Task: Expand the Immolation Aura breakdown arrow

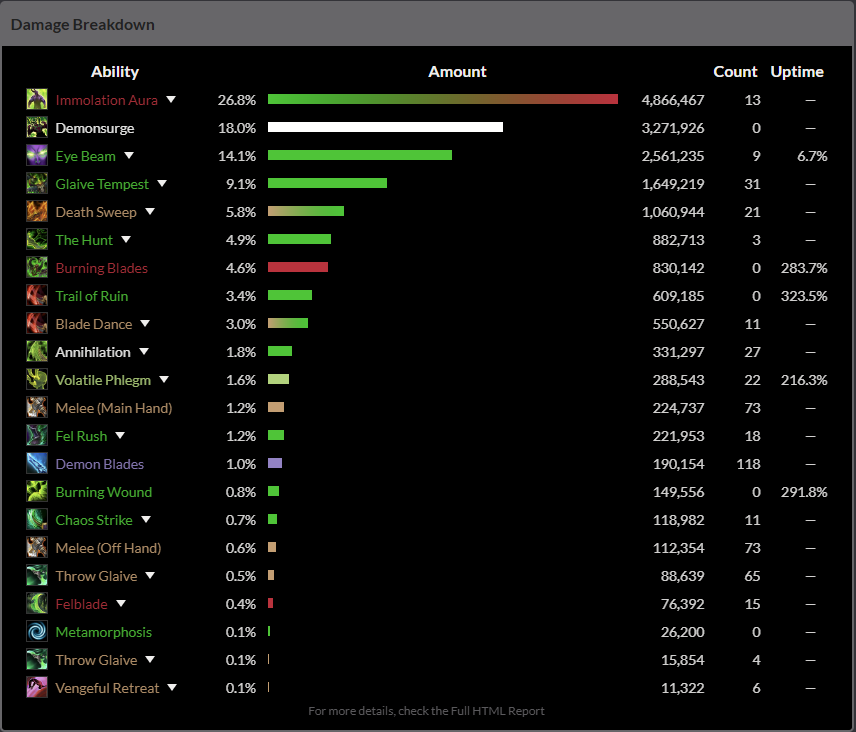Action: tap(171, 100)
